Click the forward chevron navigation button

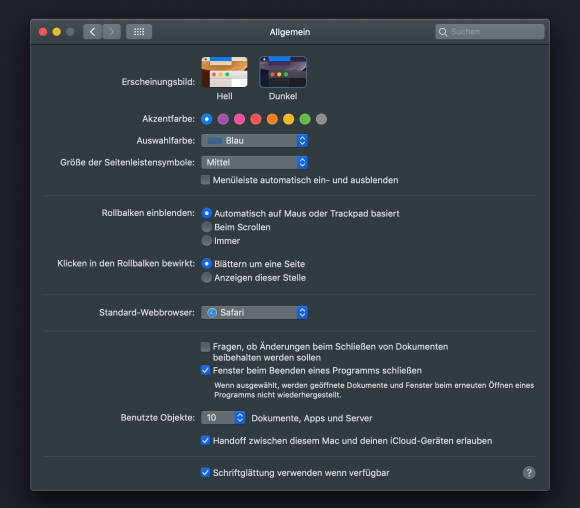coord(111,32)
